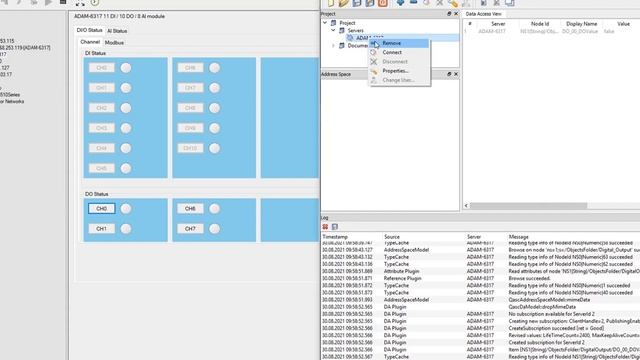Click the new project document icon
640x360 pixels.
[331, 3]
